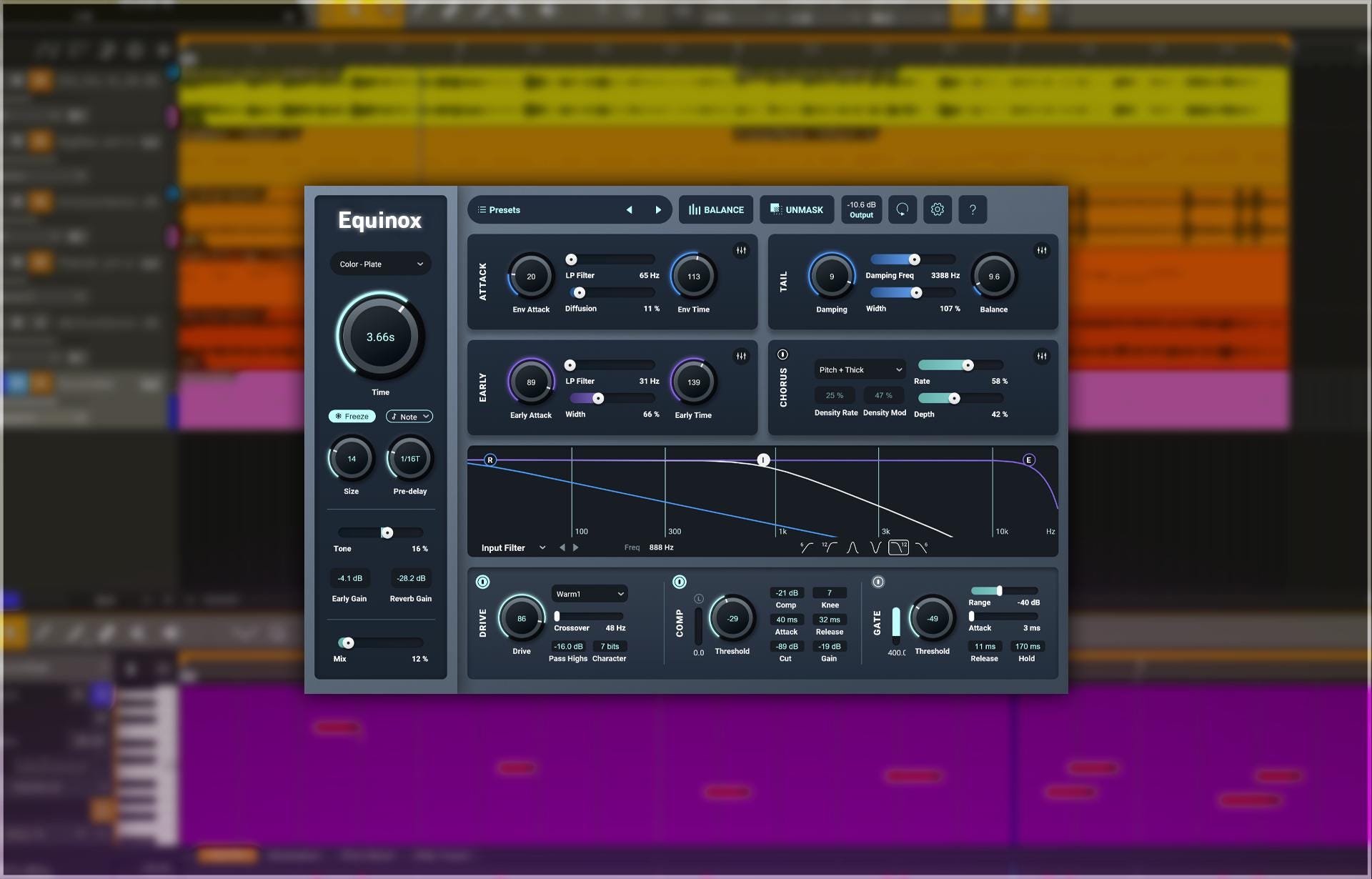Click the Gate Hold 170 ms field
The width and height of the screenshot is (1372, 879).
(1028, 646)
